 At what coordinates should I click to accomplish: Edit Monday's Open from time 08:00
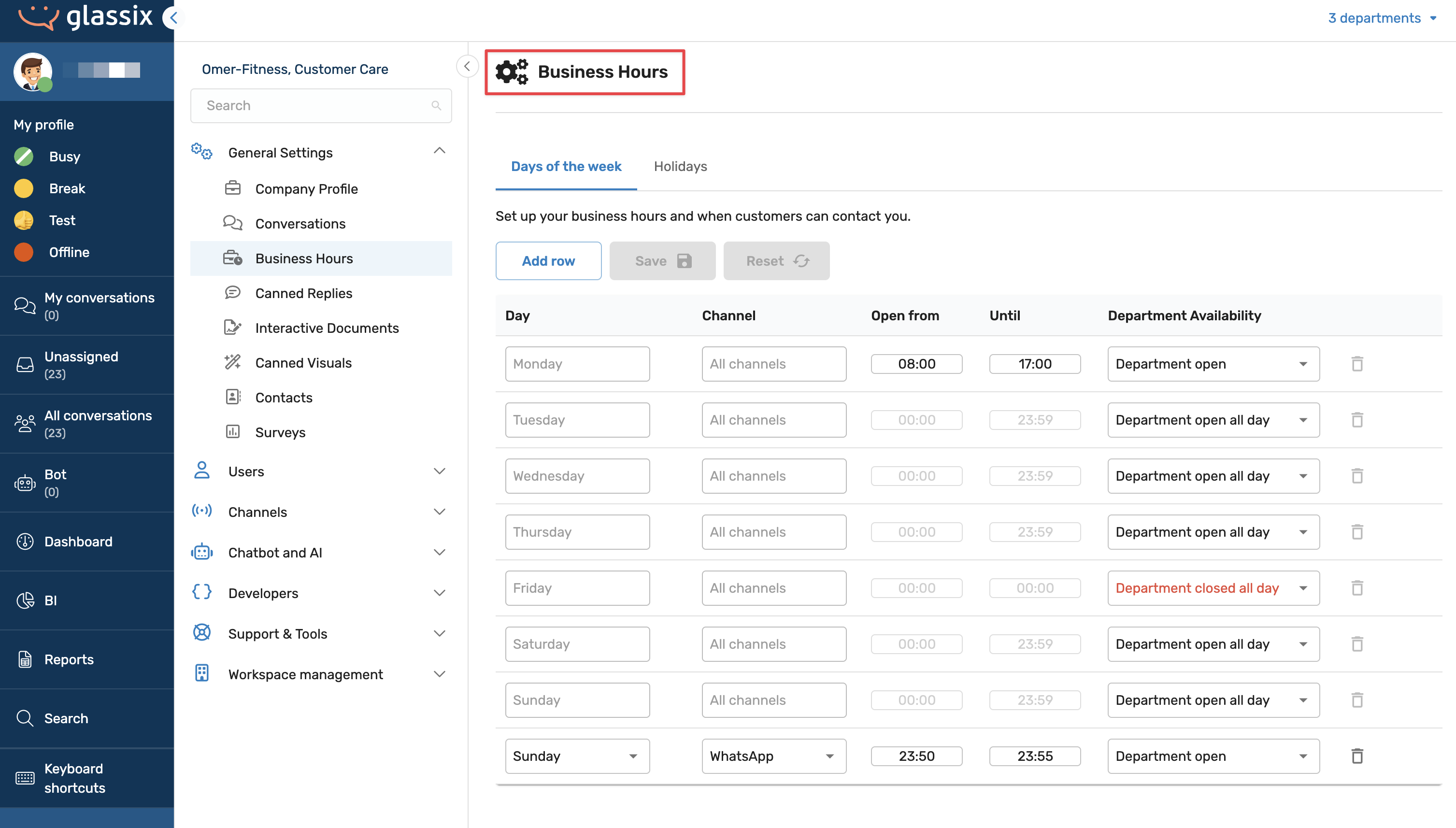(916, 364)
